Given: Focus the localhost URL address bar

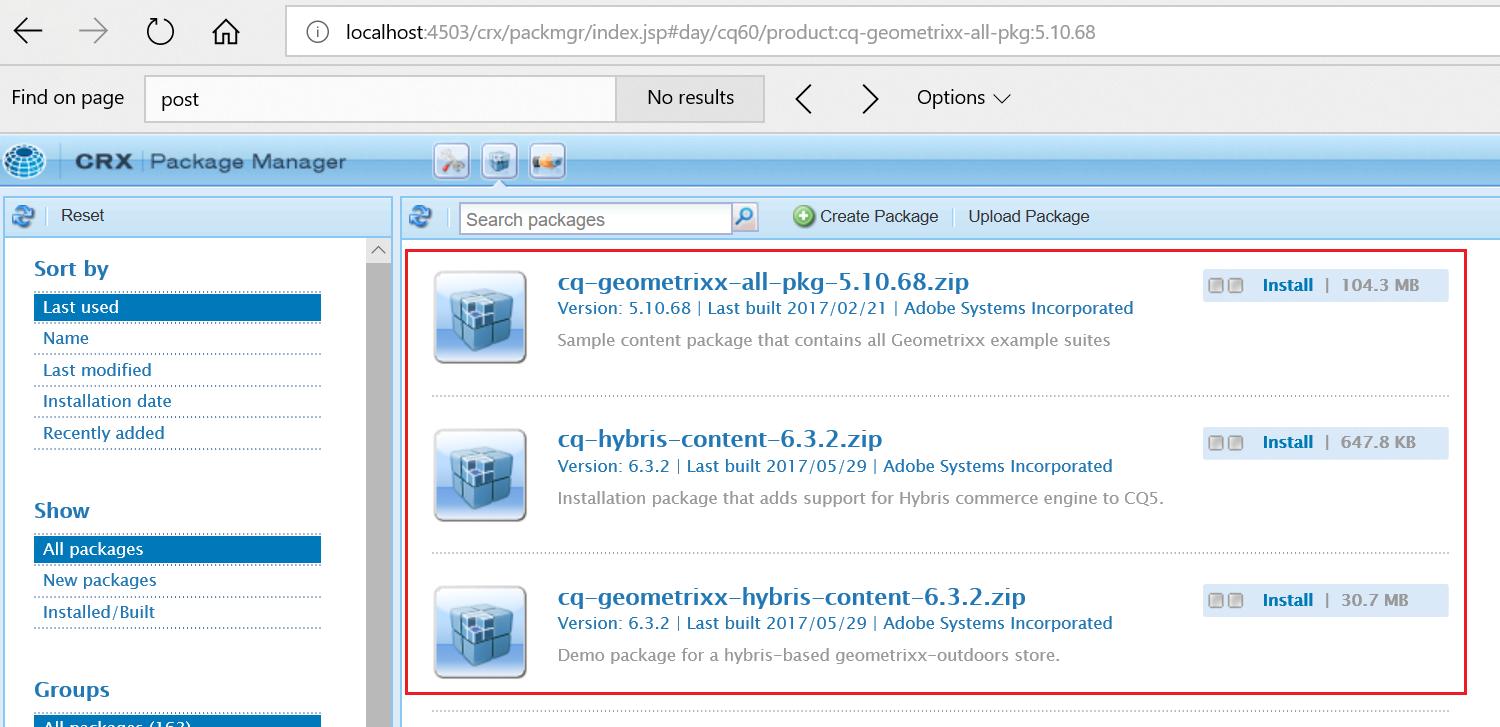Looking at the screenshot, I should 892,32.
